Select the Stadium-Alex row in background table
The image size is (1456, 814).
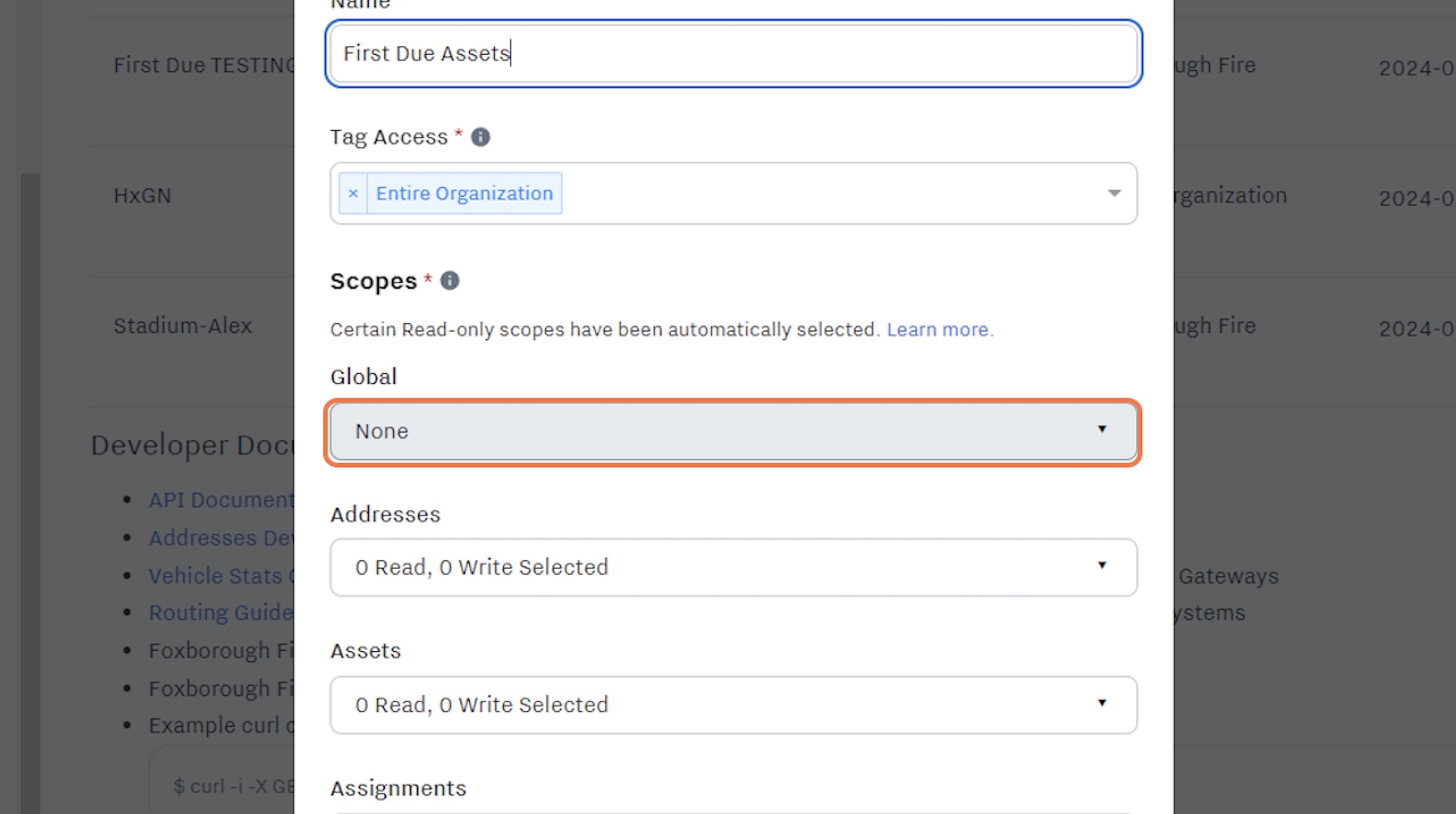point(182,325)
